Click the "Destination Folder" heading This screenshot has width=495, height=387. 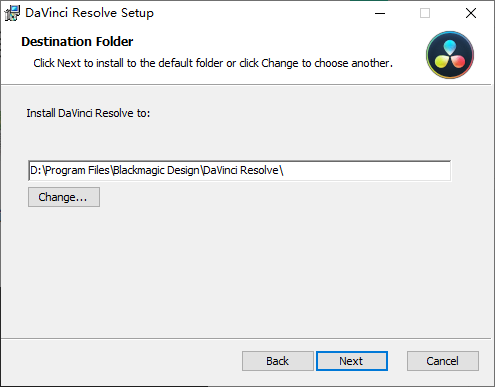[77, 42]
